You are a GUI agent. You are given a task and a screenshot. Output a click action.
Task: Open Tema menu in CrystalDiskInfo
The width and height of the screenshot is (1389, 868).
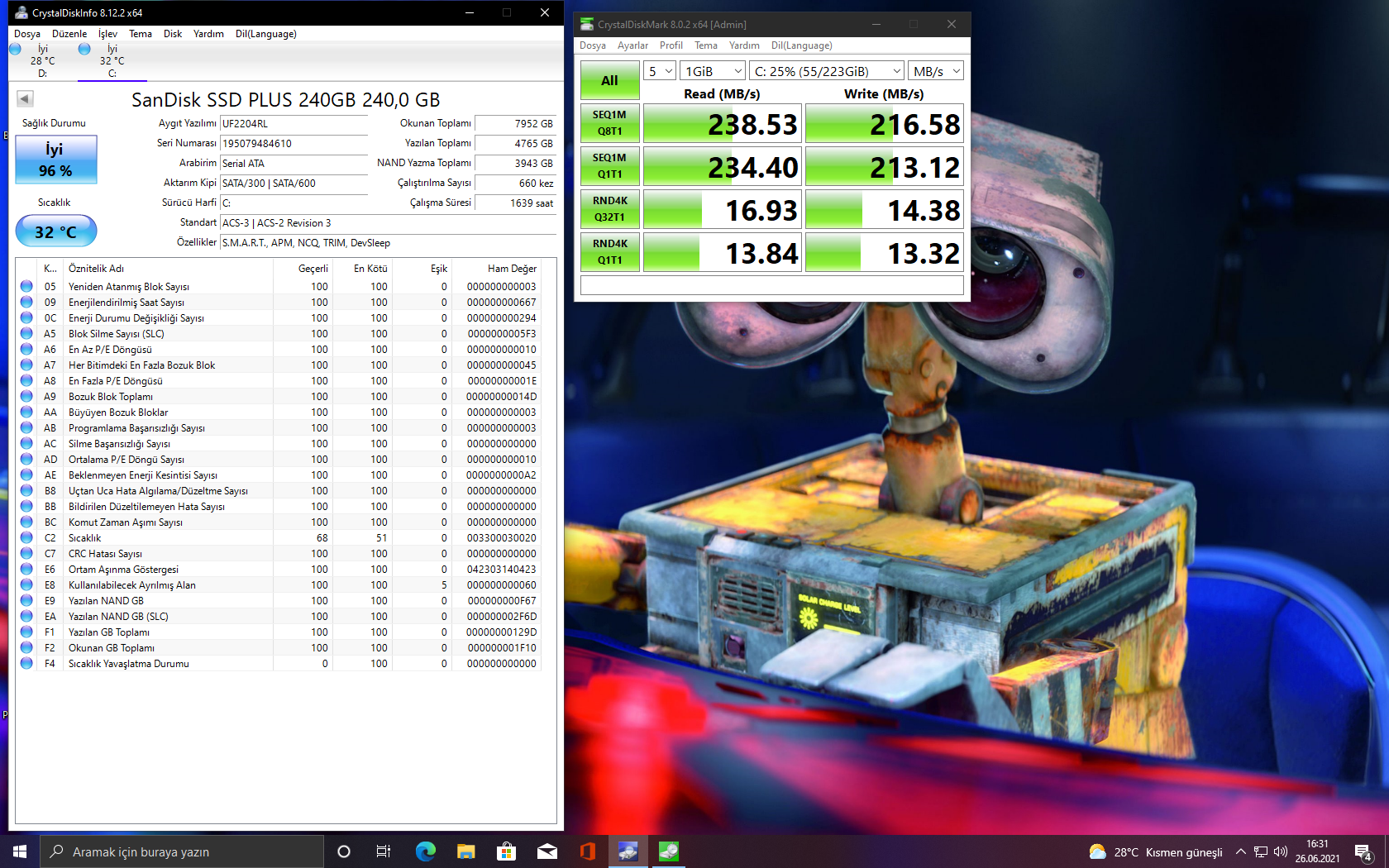141,34
